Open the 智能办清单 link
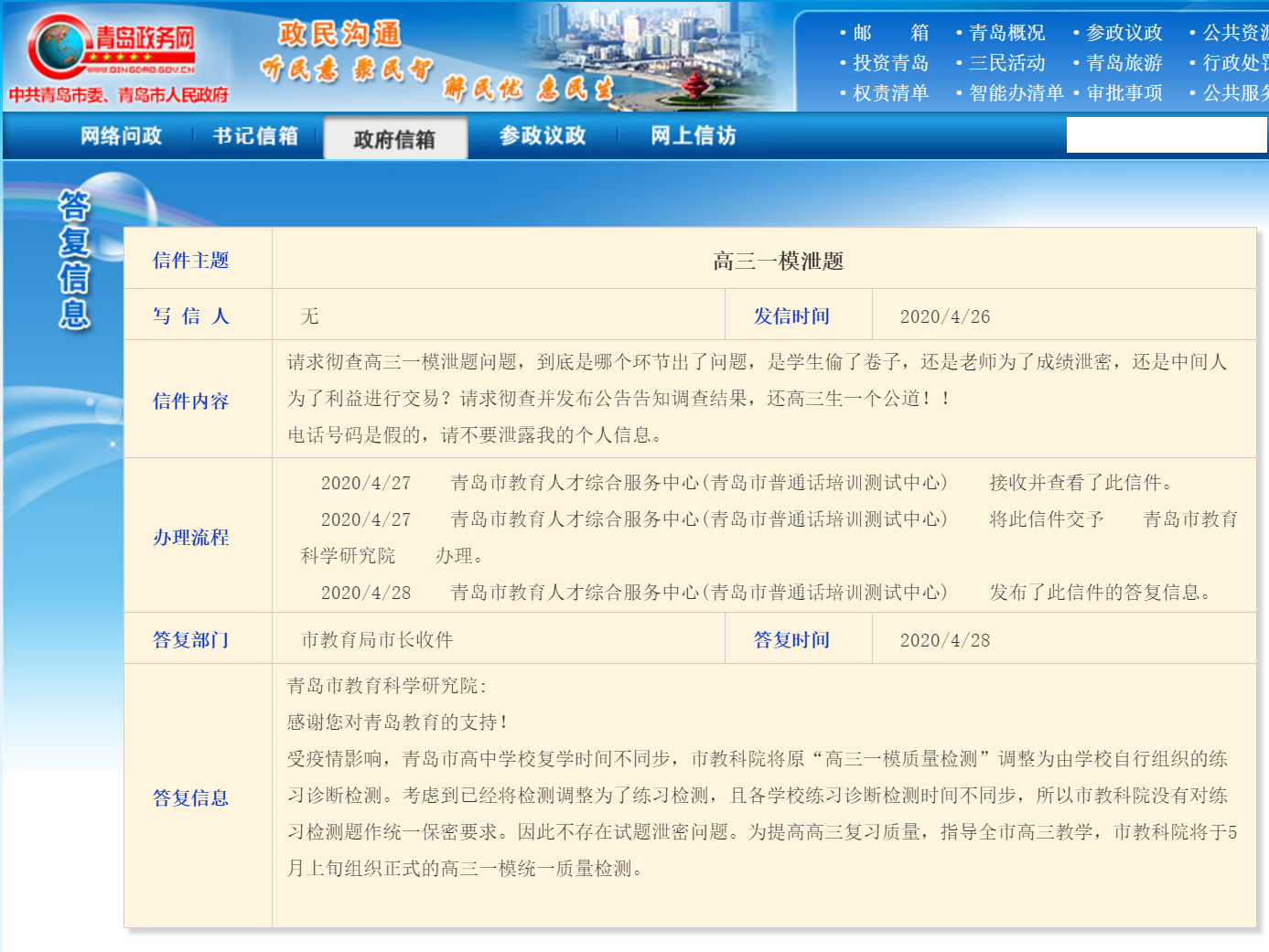 (x=1016, y=93)
